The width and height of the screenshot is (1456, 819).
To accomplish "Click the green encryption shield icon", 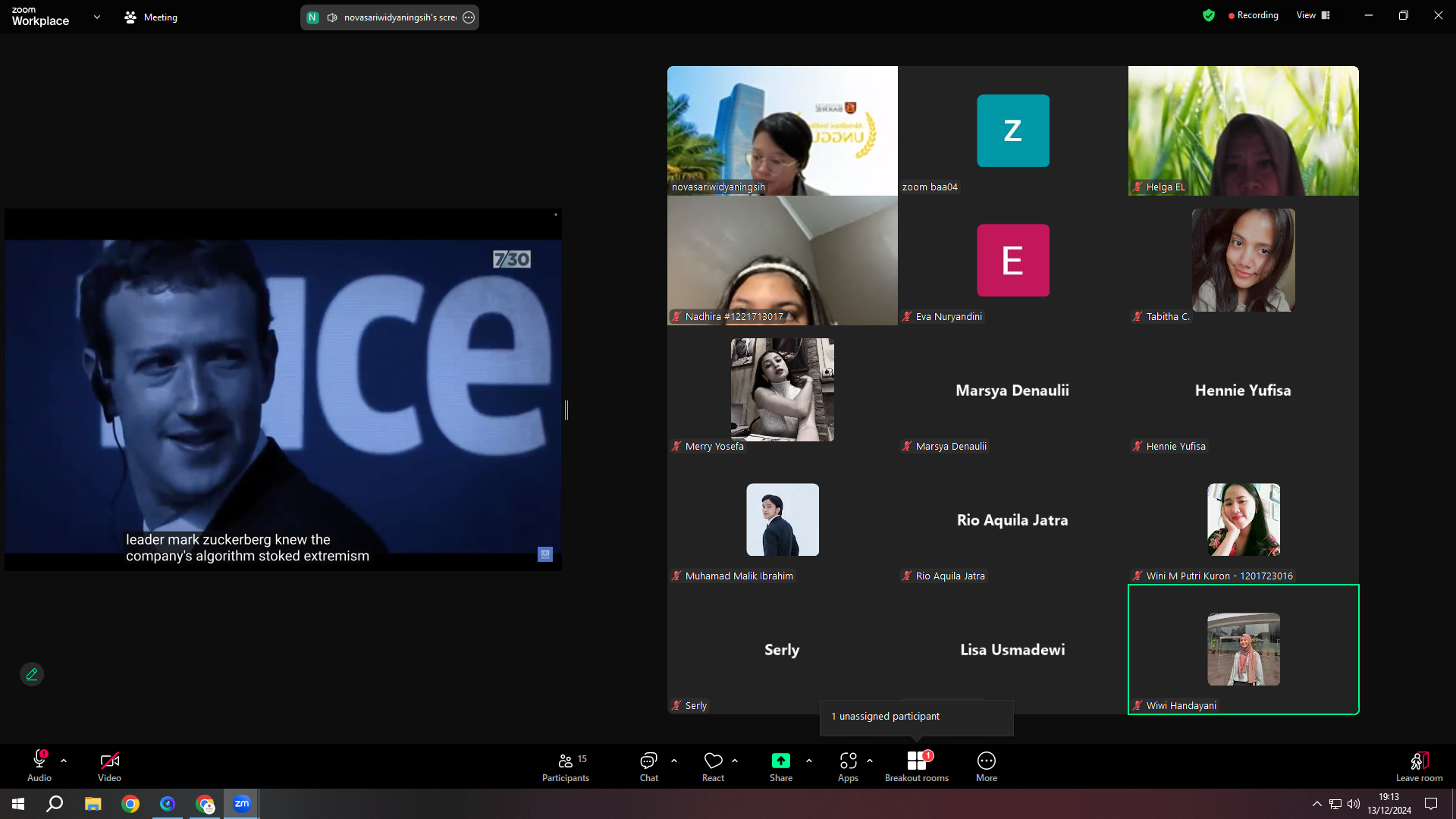I will click(1209, 15).
